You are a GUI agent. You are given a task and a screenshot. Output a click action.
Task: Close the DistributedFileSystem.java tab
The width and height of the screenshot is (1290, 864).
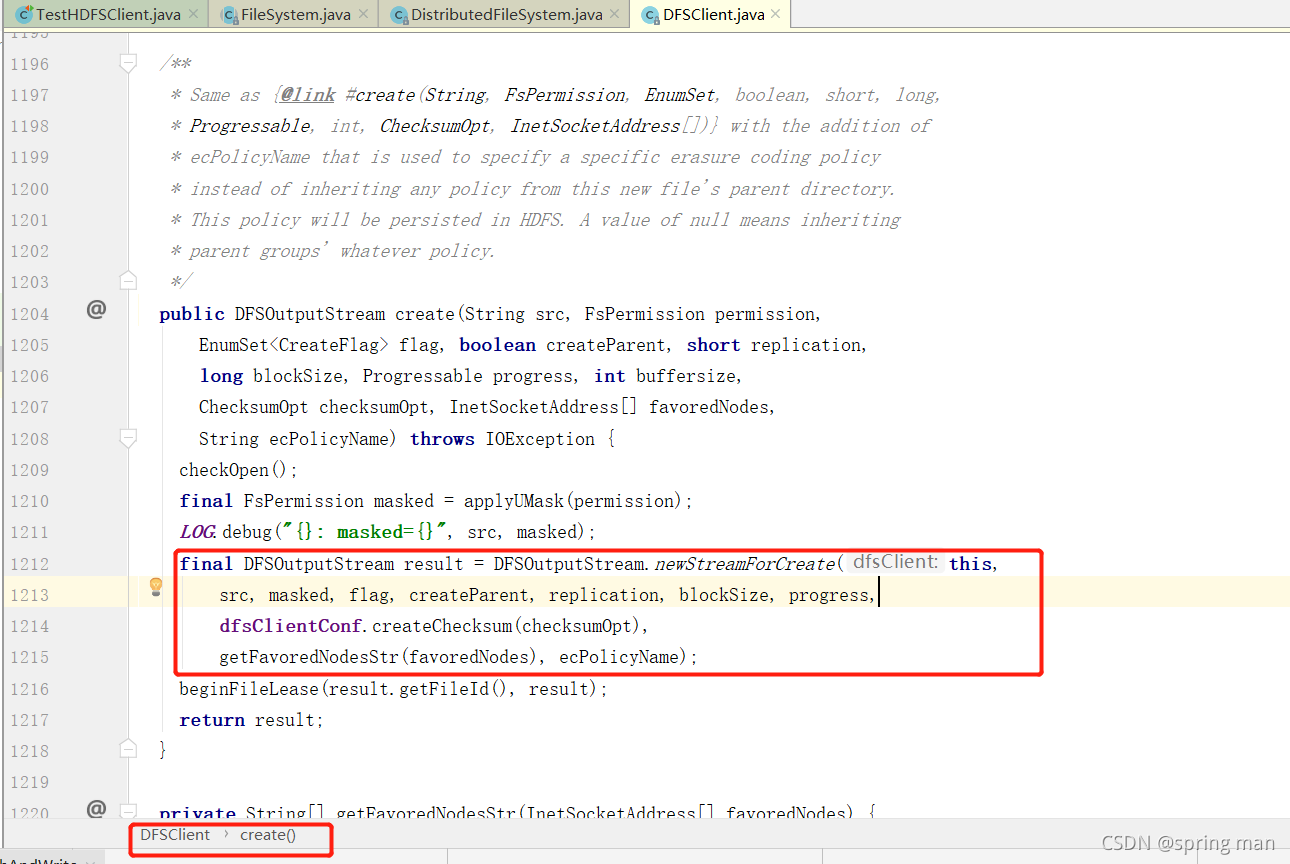pyautogui.click(x=614, y=14)
